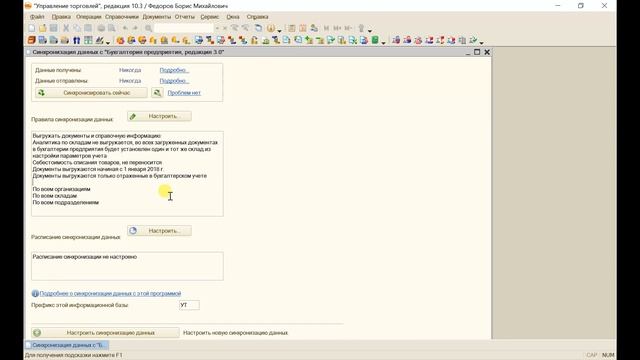This screenshot has width=640, height=360.
Task: Click the Paste clipboard toolbar icon
Action: click(88, 28)
